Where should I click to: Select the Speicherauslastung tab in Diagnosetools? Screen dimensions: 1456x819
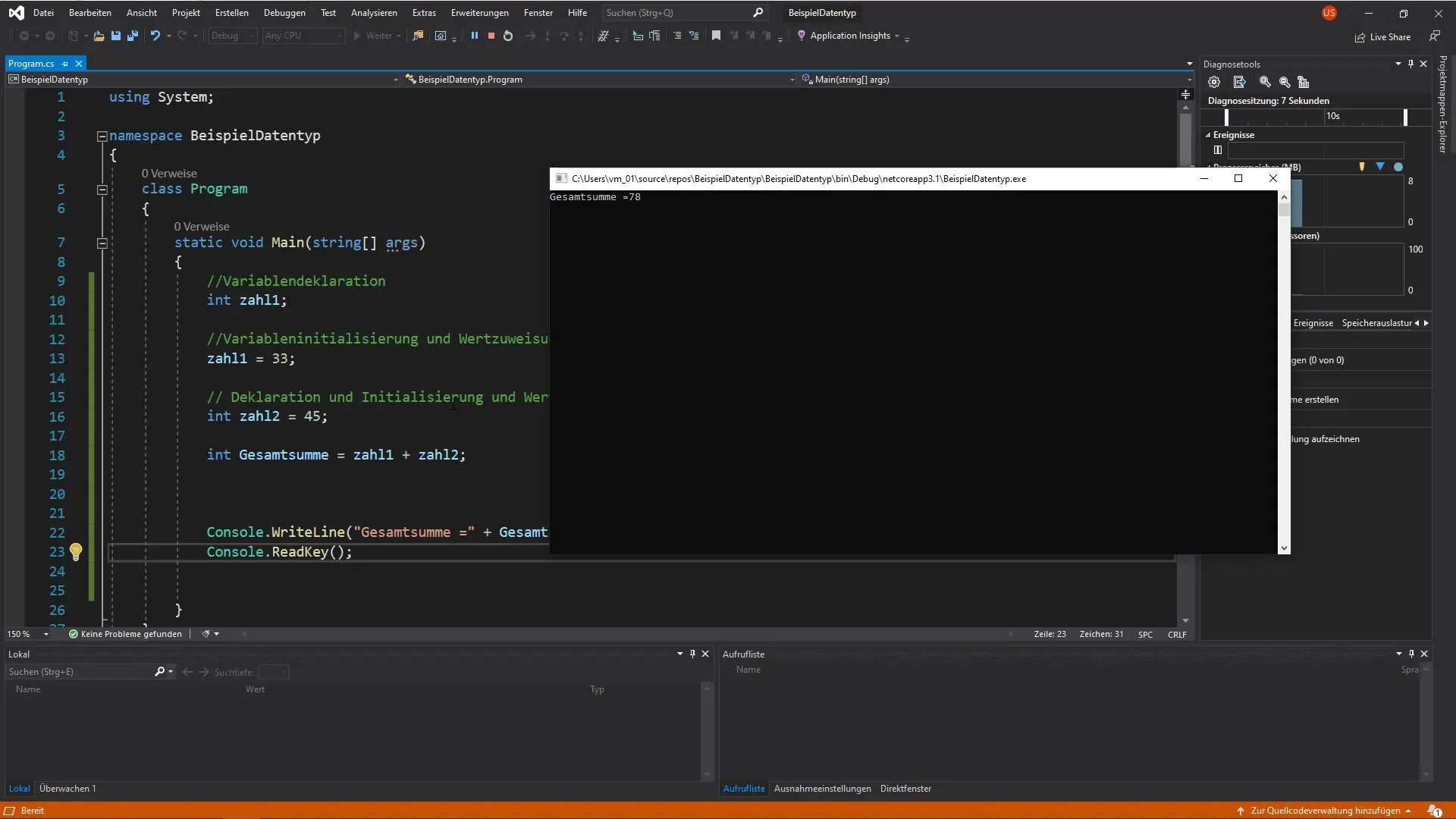pyautogui.click(x=1376, y=323)
